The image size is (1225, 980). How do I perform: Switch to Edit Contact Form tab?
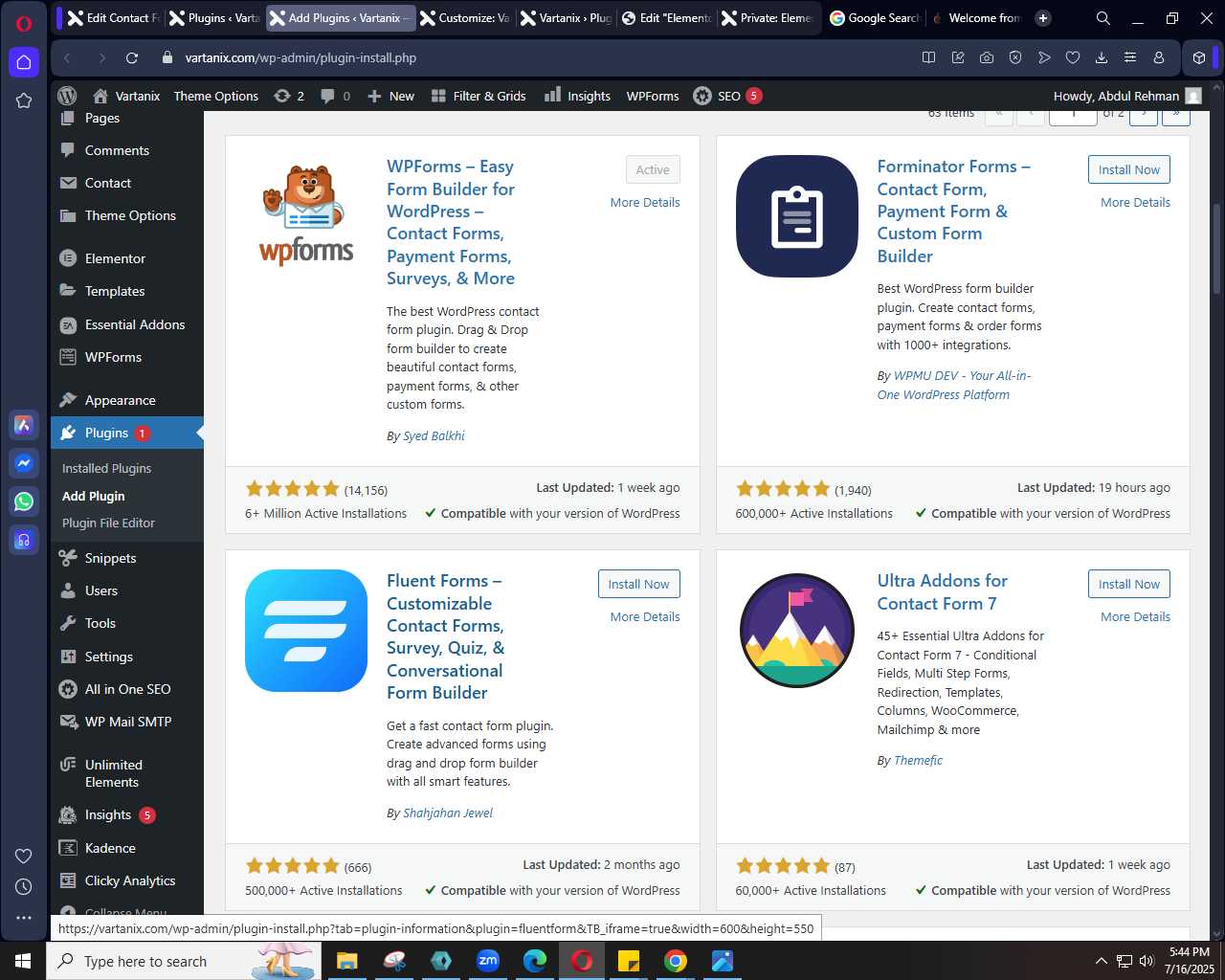[x=115, y=18]
